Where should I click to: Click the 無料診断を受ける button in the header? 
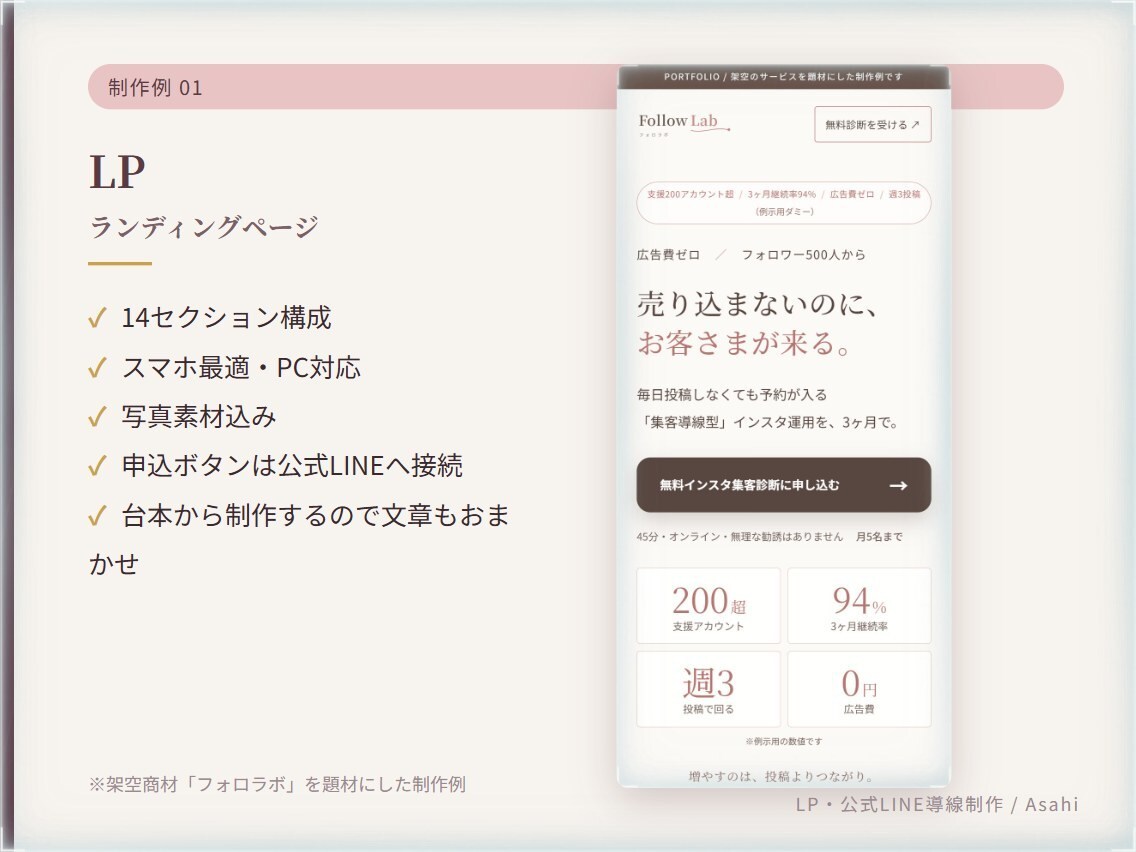pos(872,125)
